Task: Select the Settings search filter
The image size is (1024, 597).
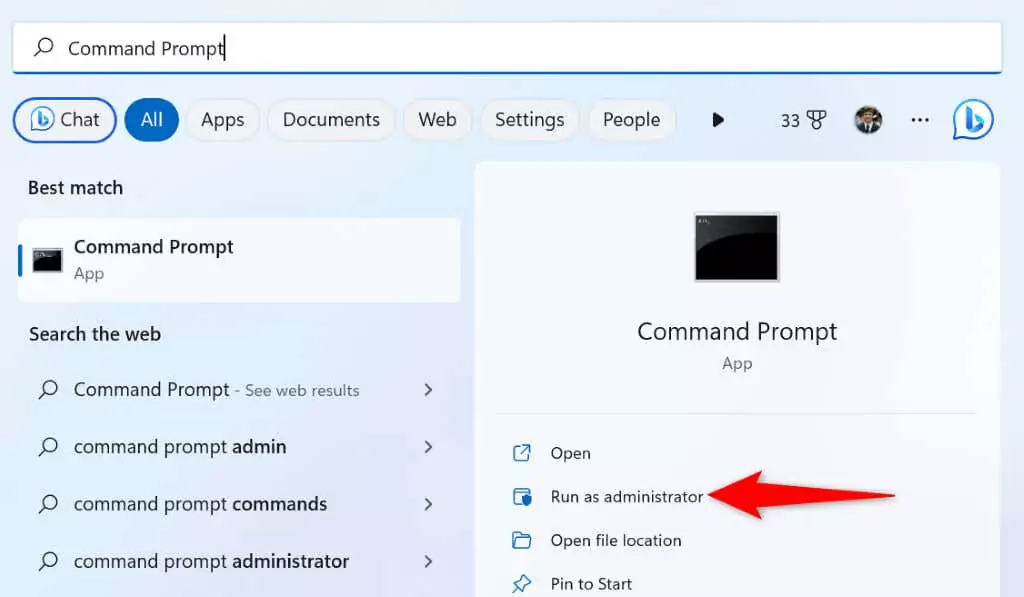Action: coord(529,119)
